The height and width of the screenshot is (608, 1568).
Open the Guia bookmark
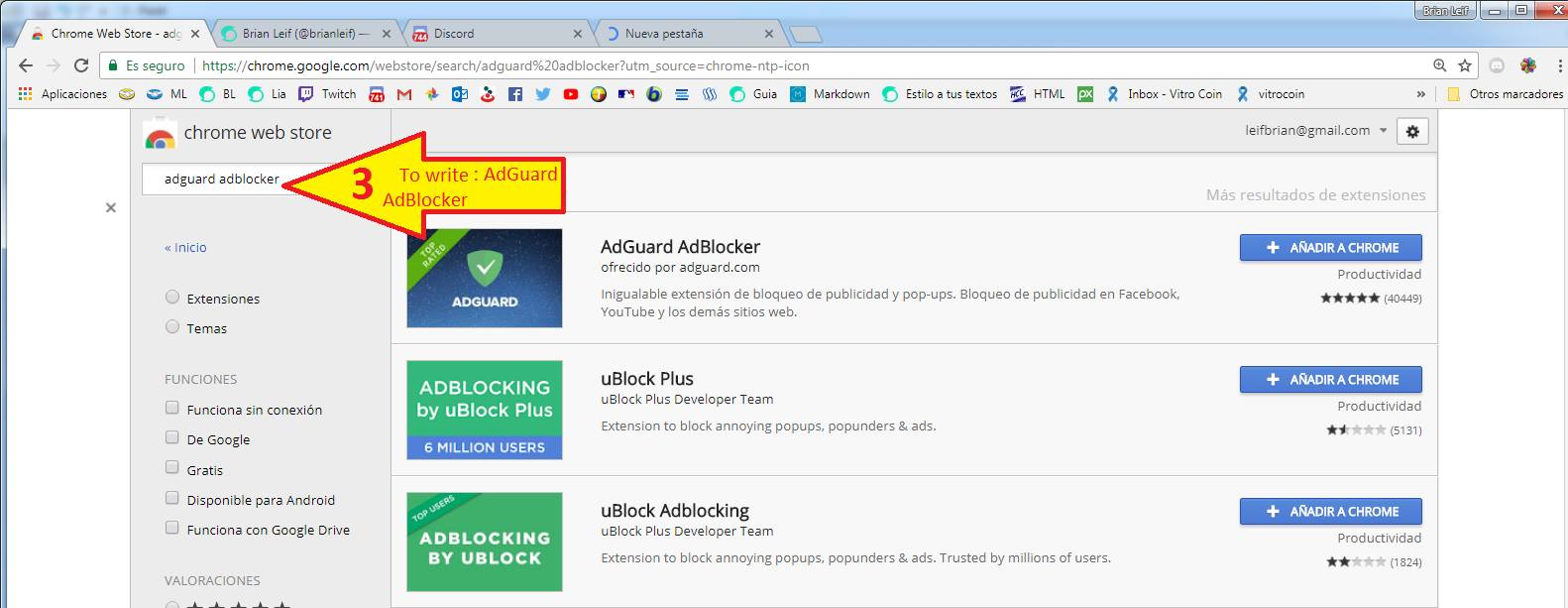click(753, 94)
